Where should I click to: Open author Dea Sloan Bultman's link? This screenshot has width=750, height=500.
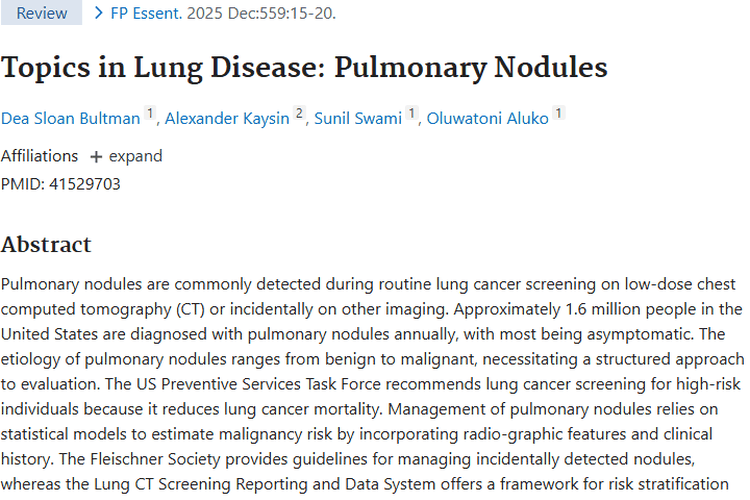(x=71, y=118)
